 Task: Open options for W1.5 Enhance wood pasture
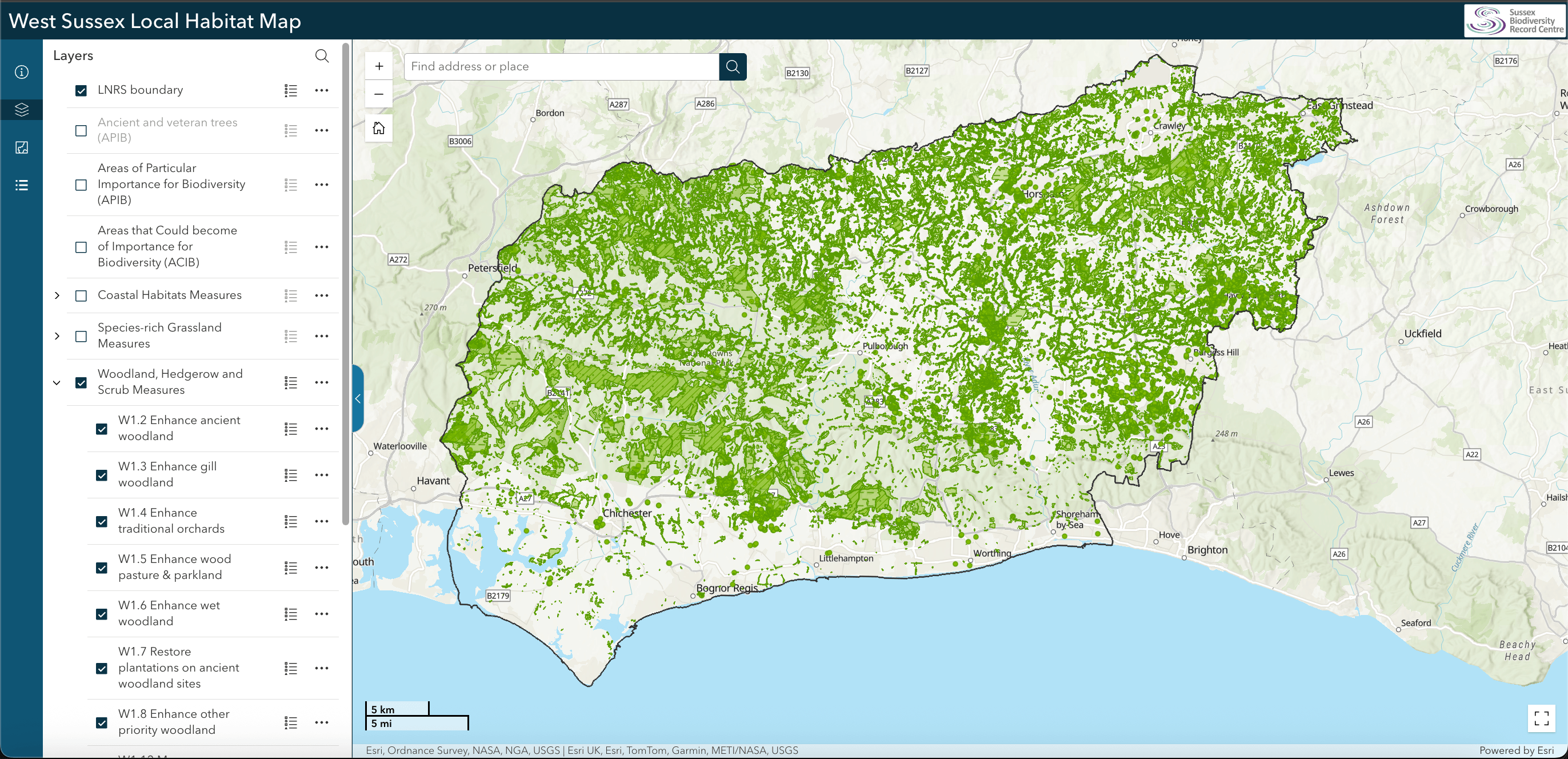point(321,568)
